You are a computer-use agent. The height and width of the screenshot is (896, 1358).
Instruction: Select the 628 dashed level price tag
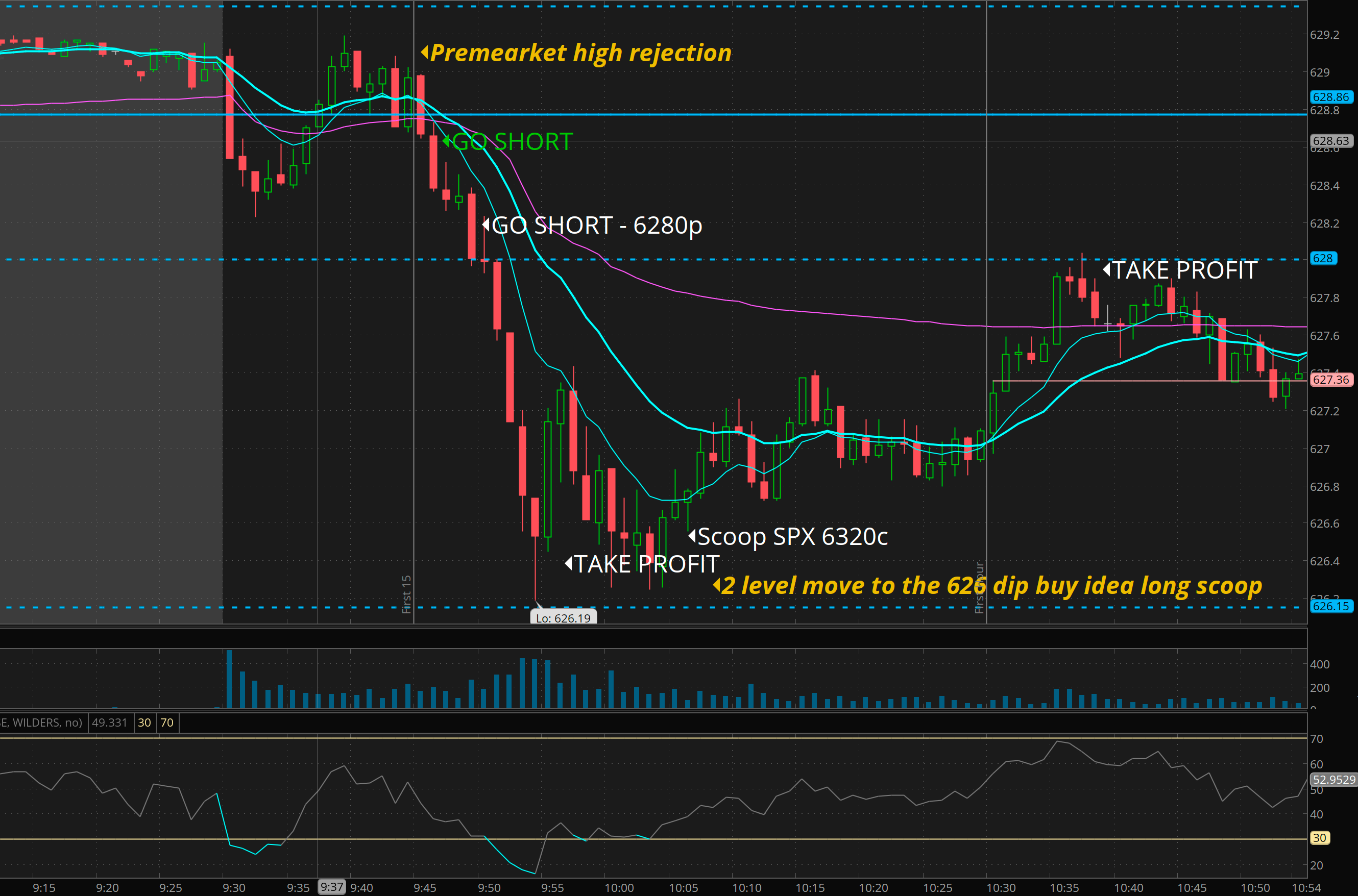click(x=1323, y=258)
